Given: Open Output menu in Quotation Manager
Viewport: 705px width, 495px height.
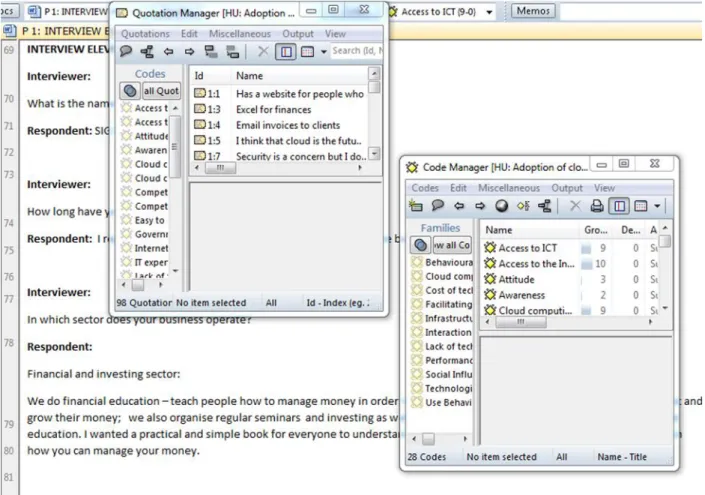Looking at the screenshot, I should coord(298,34).
